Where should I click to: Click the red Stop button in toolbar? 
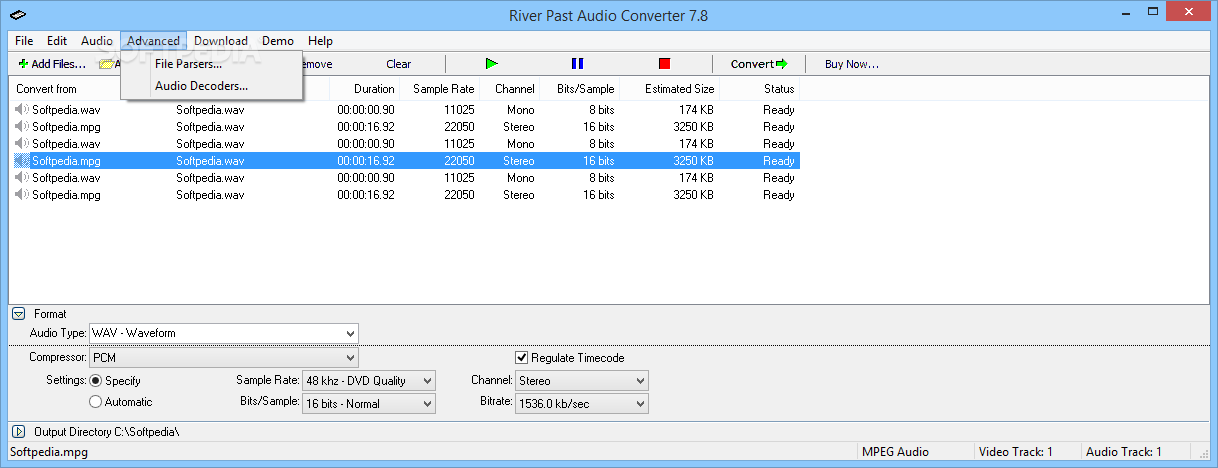[664, 64]
